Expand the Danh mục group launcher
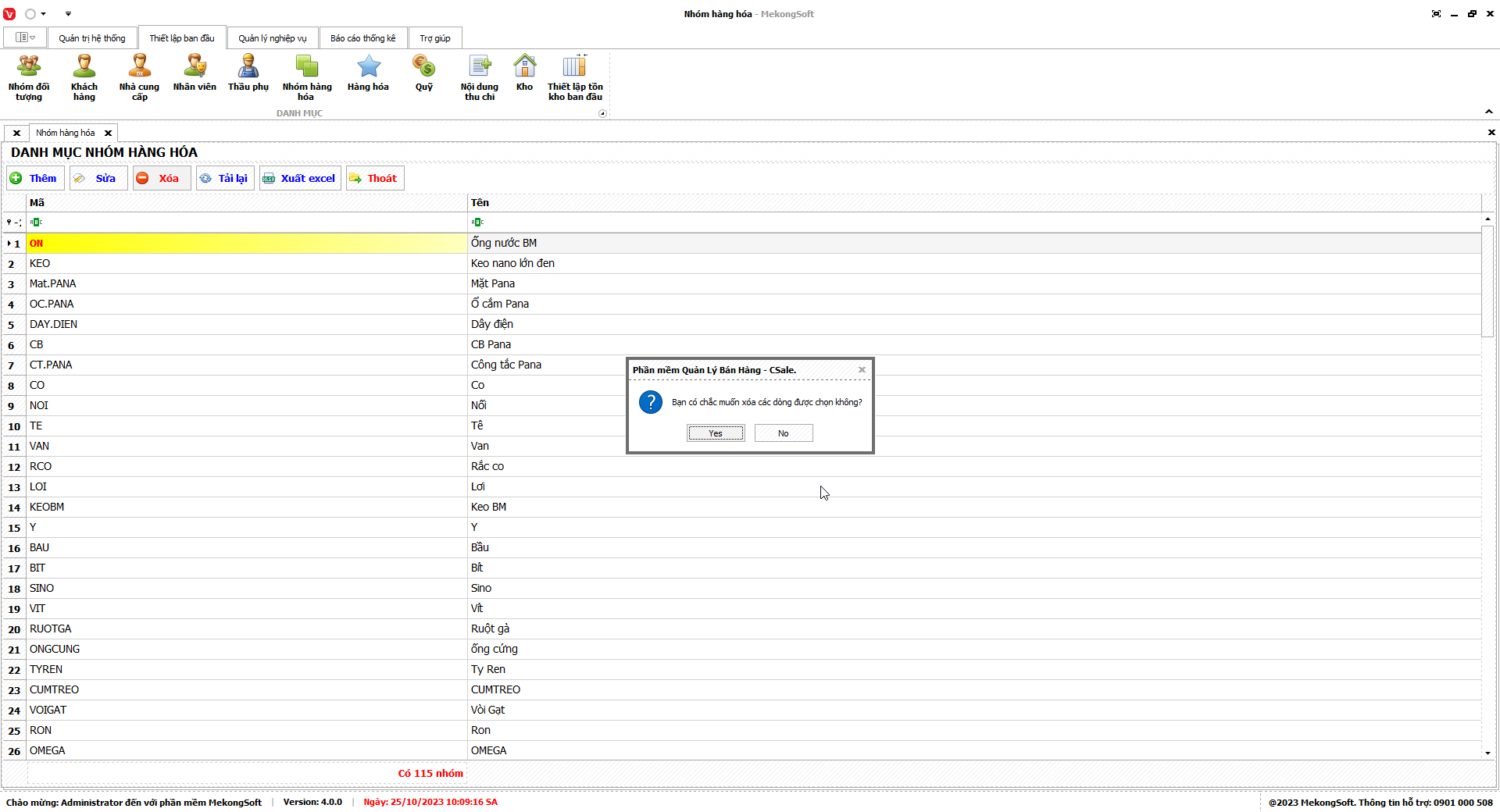The image size is (1500, 812). (x=602, y=114)
